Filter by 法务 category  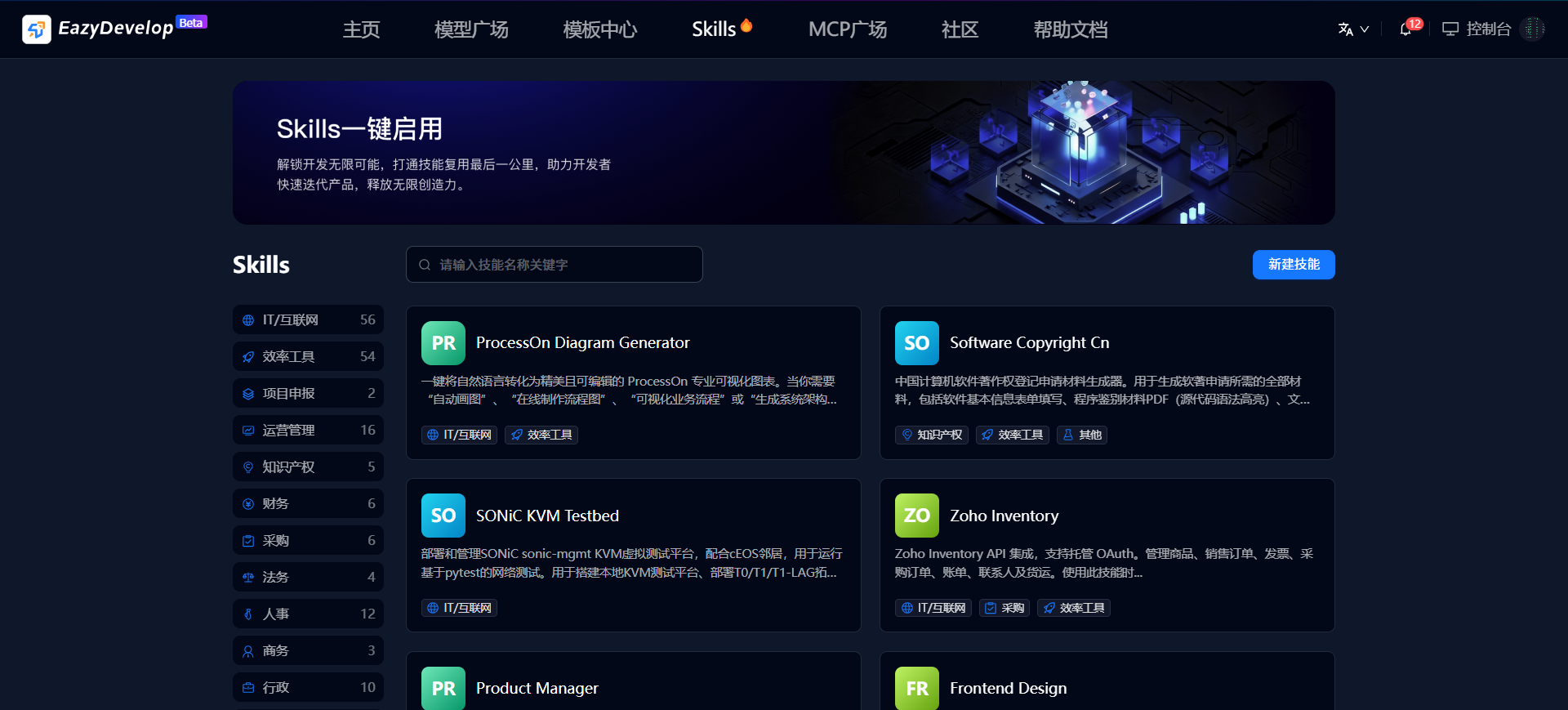[308, 578]
